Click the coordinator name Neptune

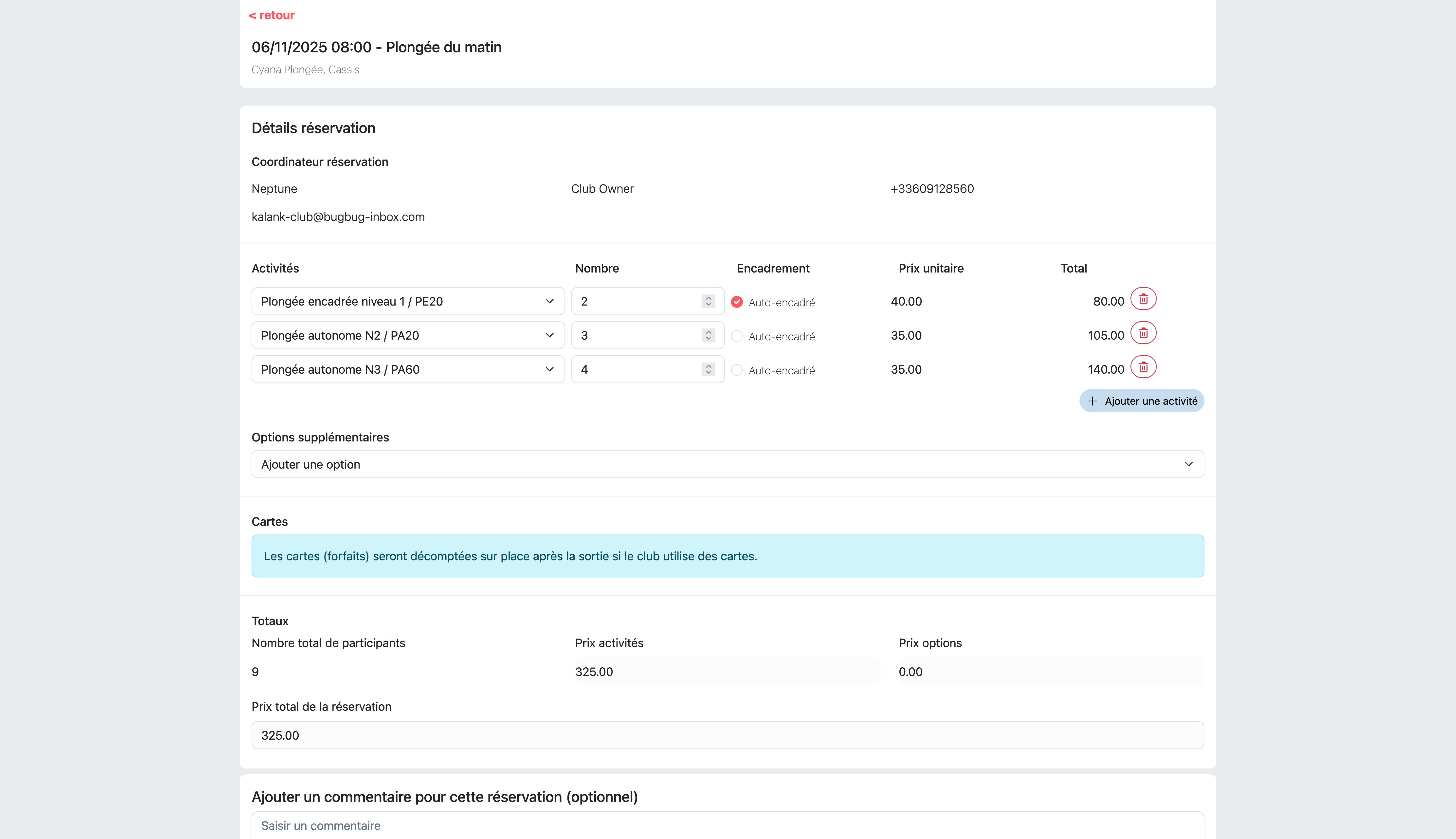point(274,189)
